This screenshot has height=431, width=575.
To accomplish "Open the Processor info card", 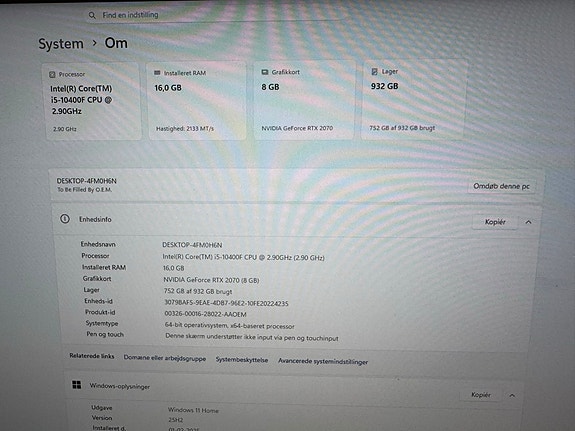I will (x=93, y=101).
